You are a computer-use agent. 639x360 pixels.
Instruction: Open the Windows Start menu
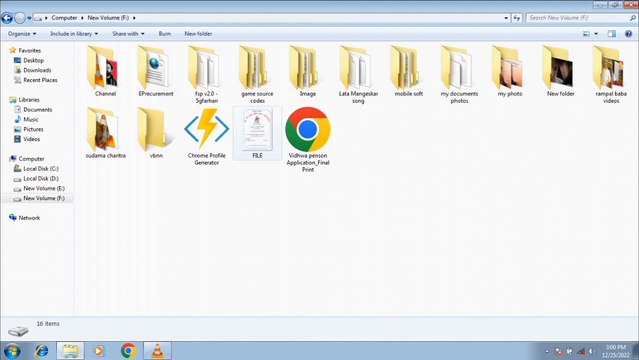coord(11,351)
